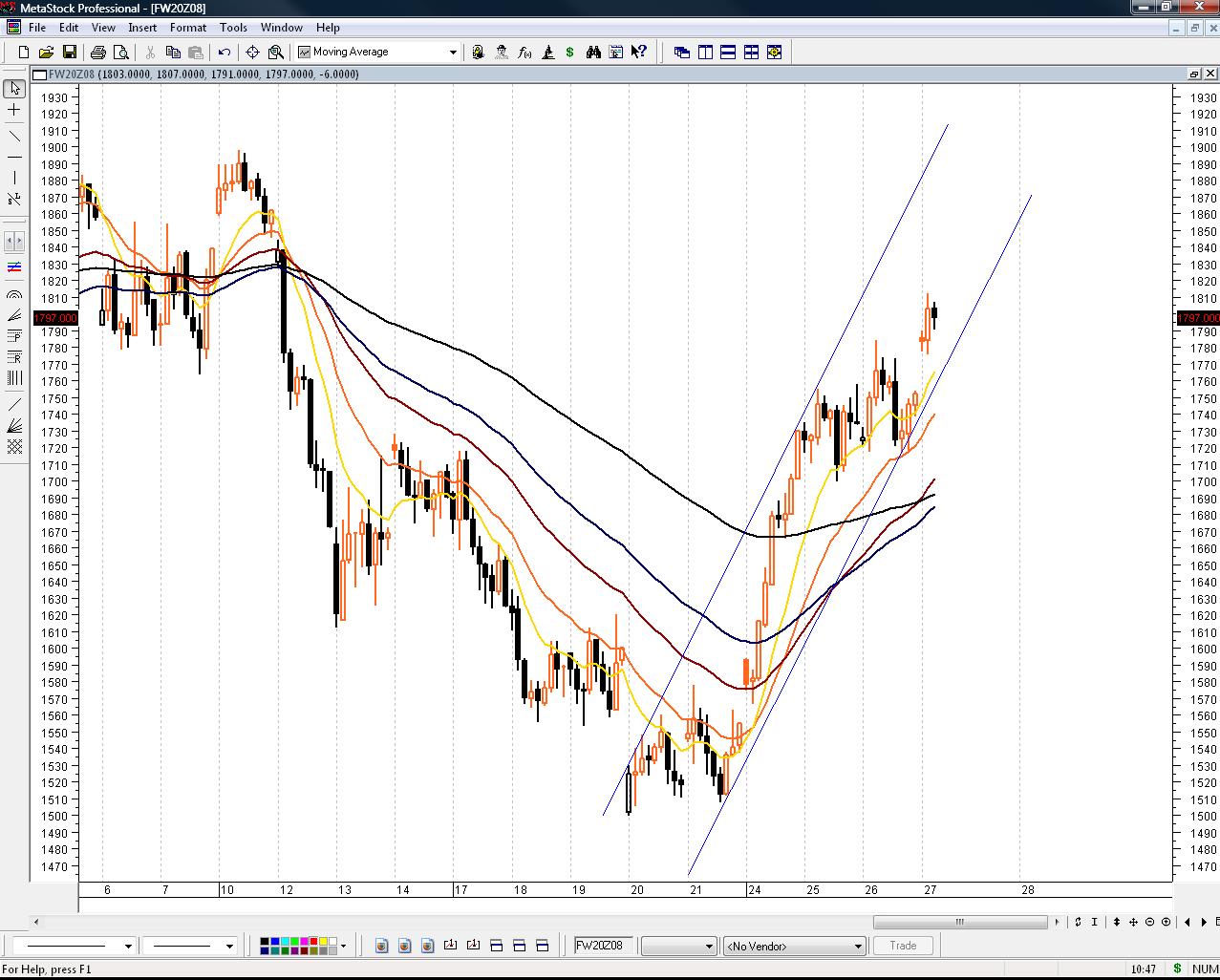This screenshot has height=980, width=1220.
Task: Click the horizontal chart scrollbar thumb
Action: coord(960,922)
